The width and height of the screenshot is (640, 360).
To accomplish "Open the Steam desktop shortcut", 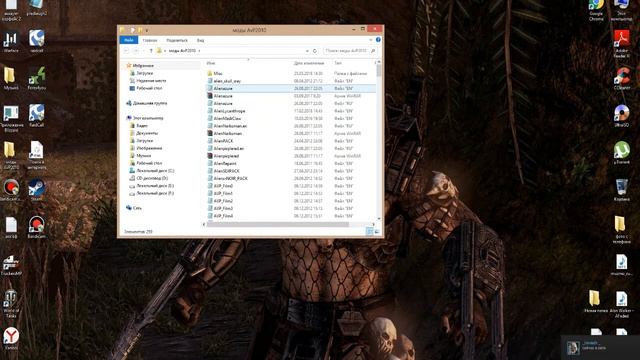I will (36, 190).
